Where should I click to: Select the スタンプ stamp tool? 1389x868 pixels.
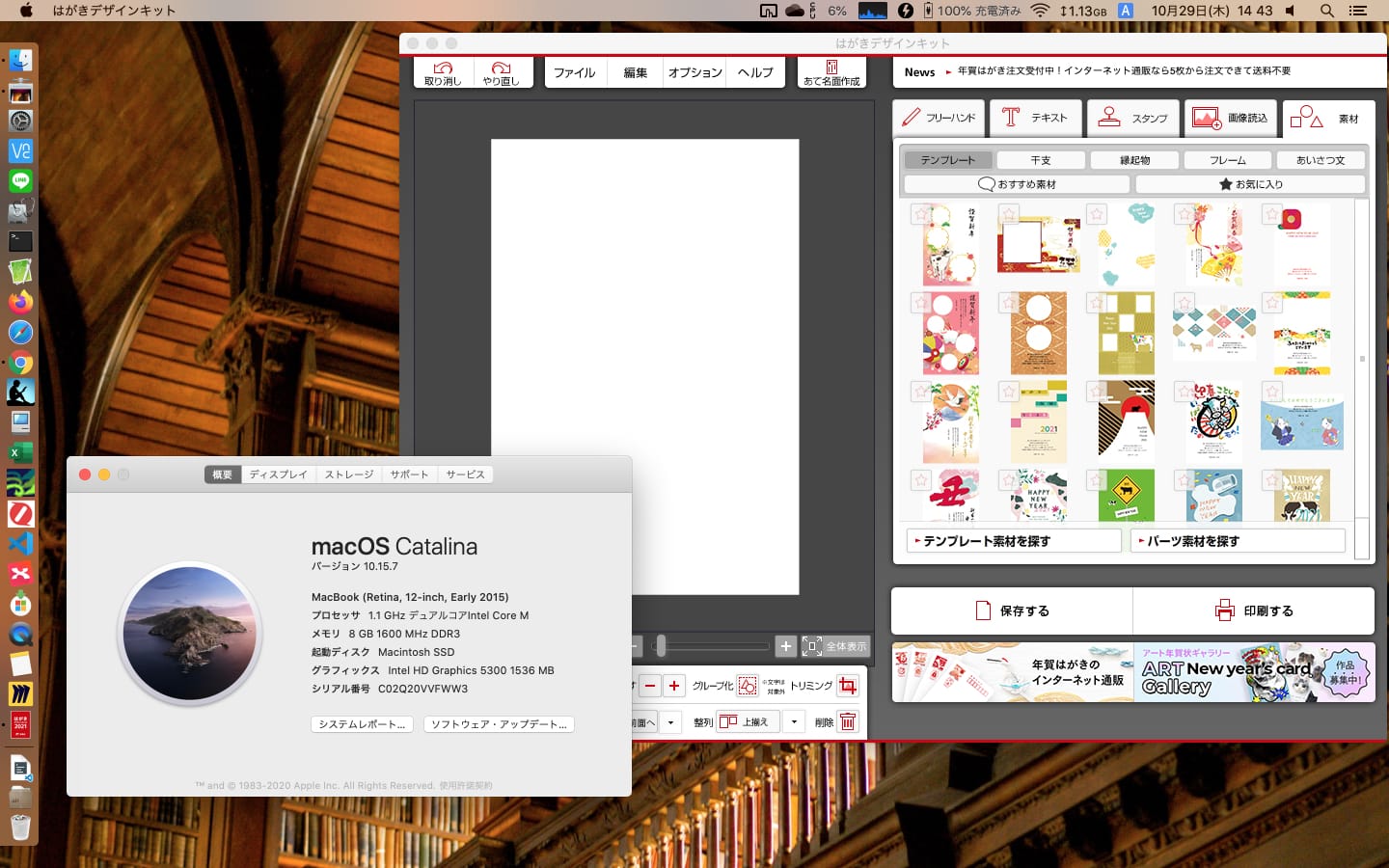(1133, 118)
